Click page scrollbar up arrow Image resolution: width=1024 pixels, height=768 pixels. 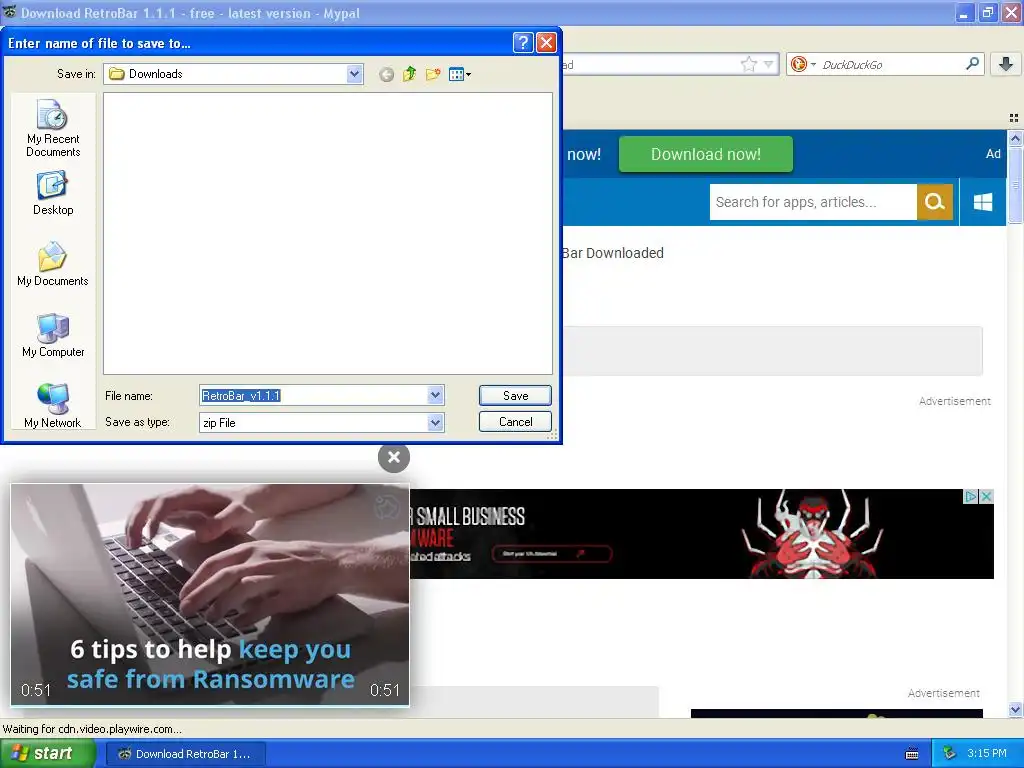coord(1015,138)
